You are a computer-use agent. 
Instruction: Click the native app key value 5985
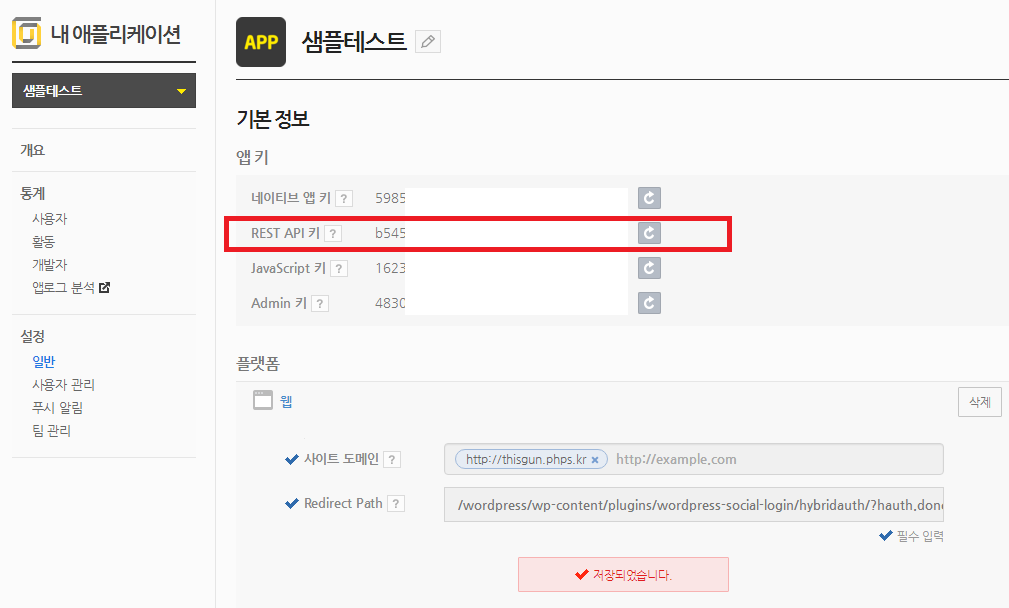tap(390, 198)
